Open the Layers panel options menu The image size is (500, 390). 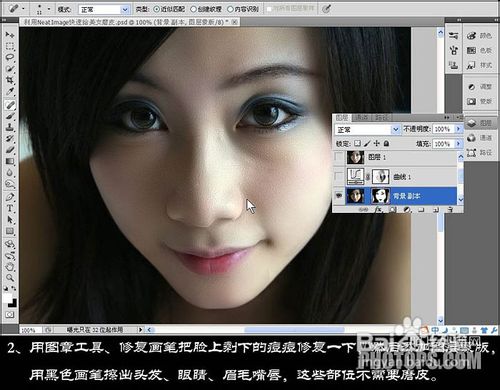(460, 117)
